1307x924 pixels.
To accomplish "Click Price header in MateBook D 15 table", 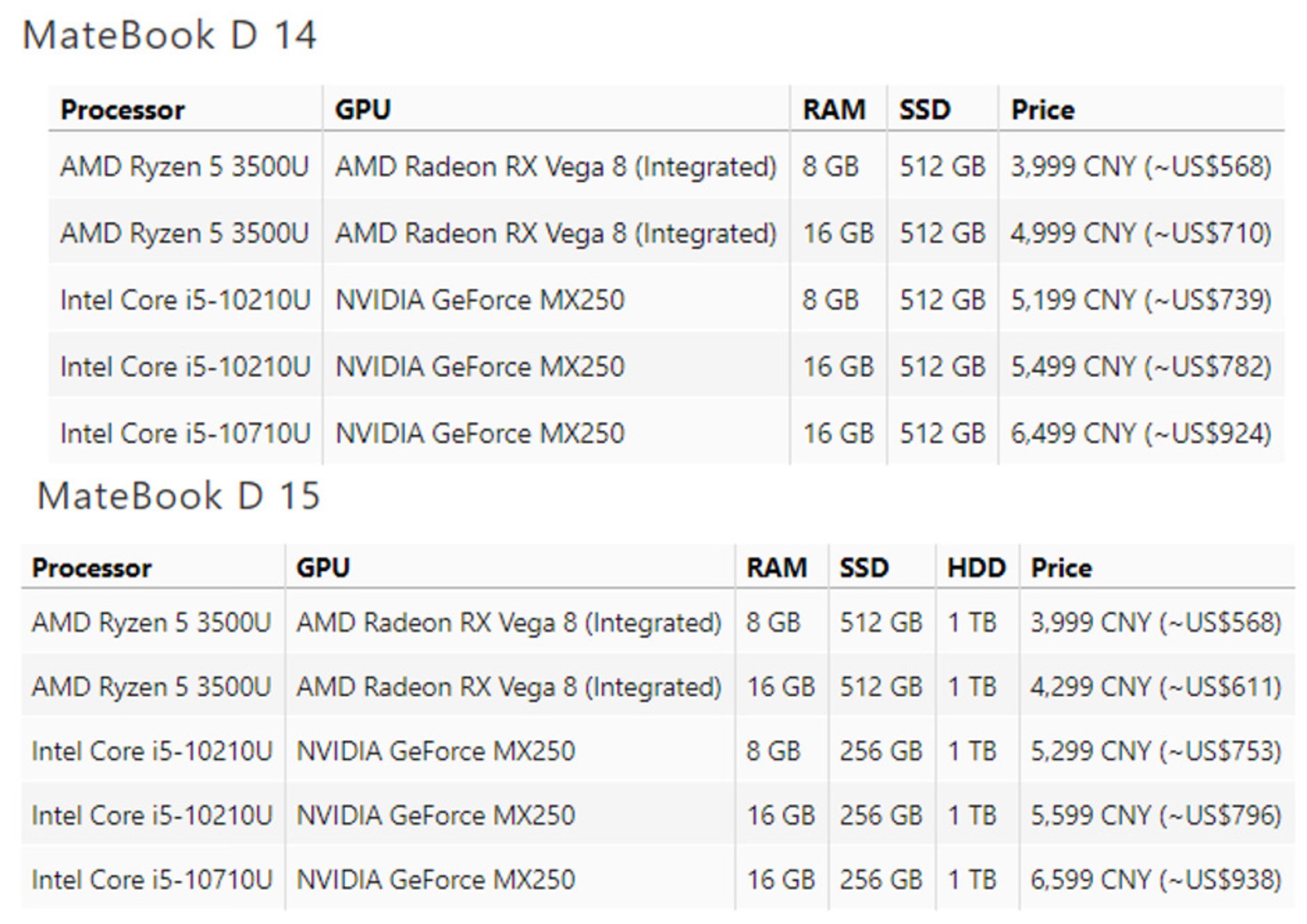I will tap(1061, 567).
